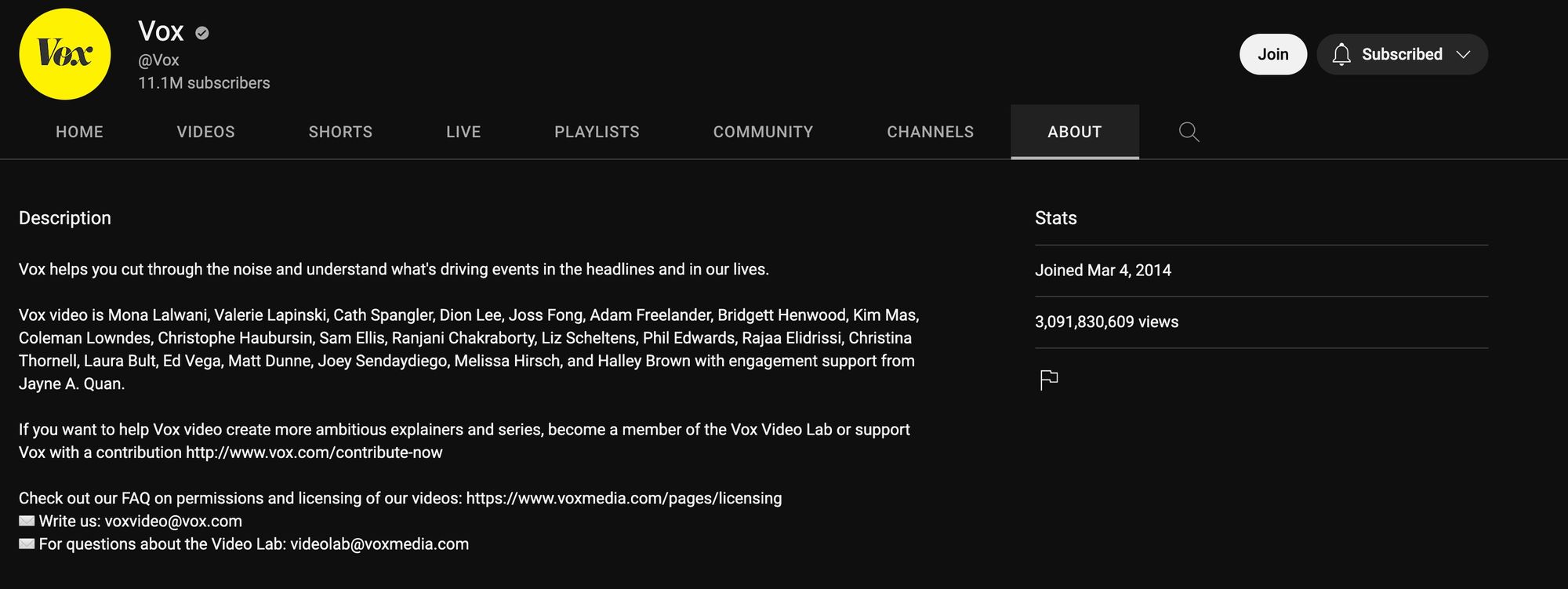
Task: Click the Stats heading
Action: [1055, 218]
